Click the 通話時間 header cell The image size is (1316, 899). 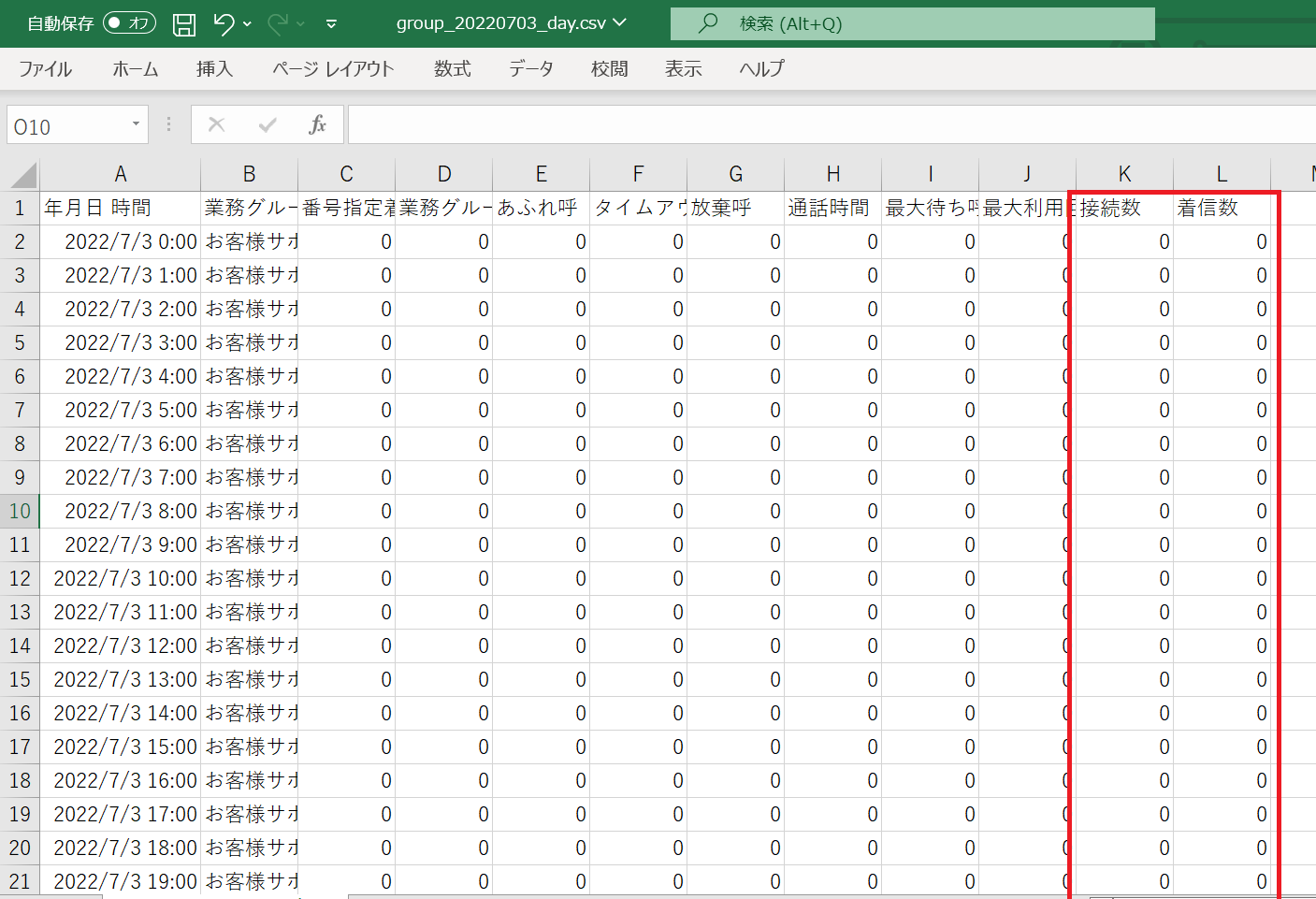(833, 208)
